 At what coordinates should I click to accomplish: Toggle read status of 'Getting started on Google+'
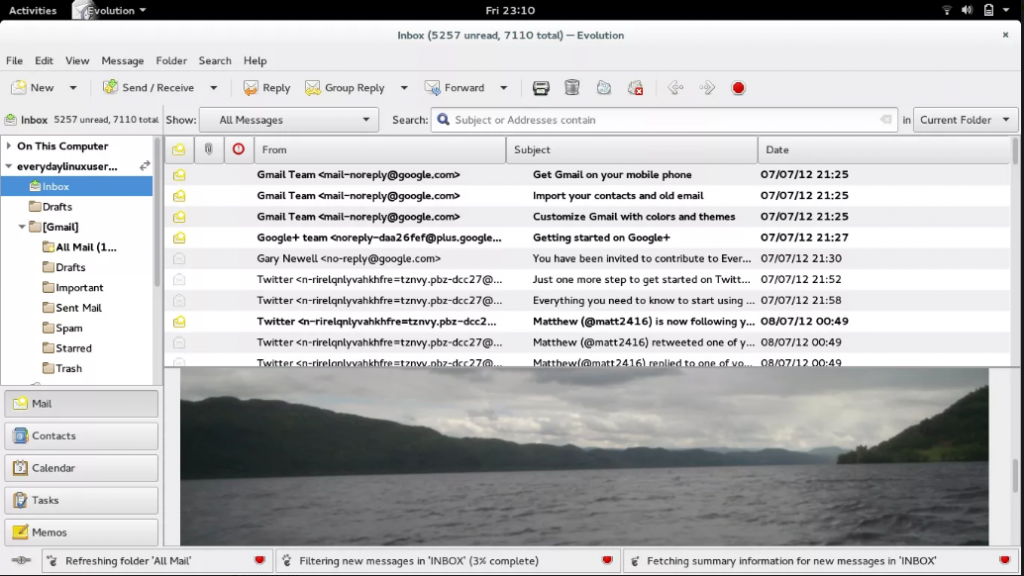(179, 238)
